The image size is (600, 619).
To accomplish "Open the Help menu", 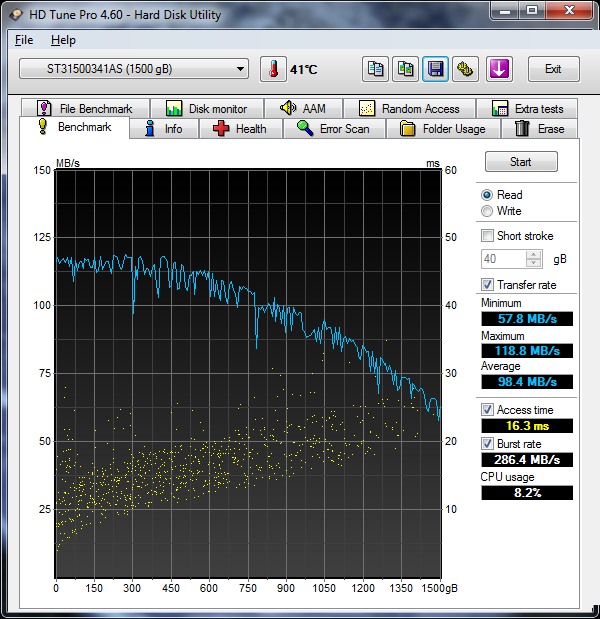I will (63, 40).
